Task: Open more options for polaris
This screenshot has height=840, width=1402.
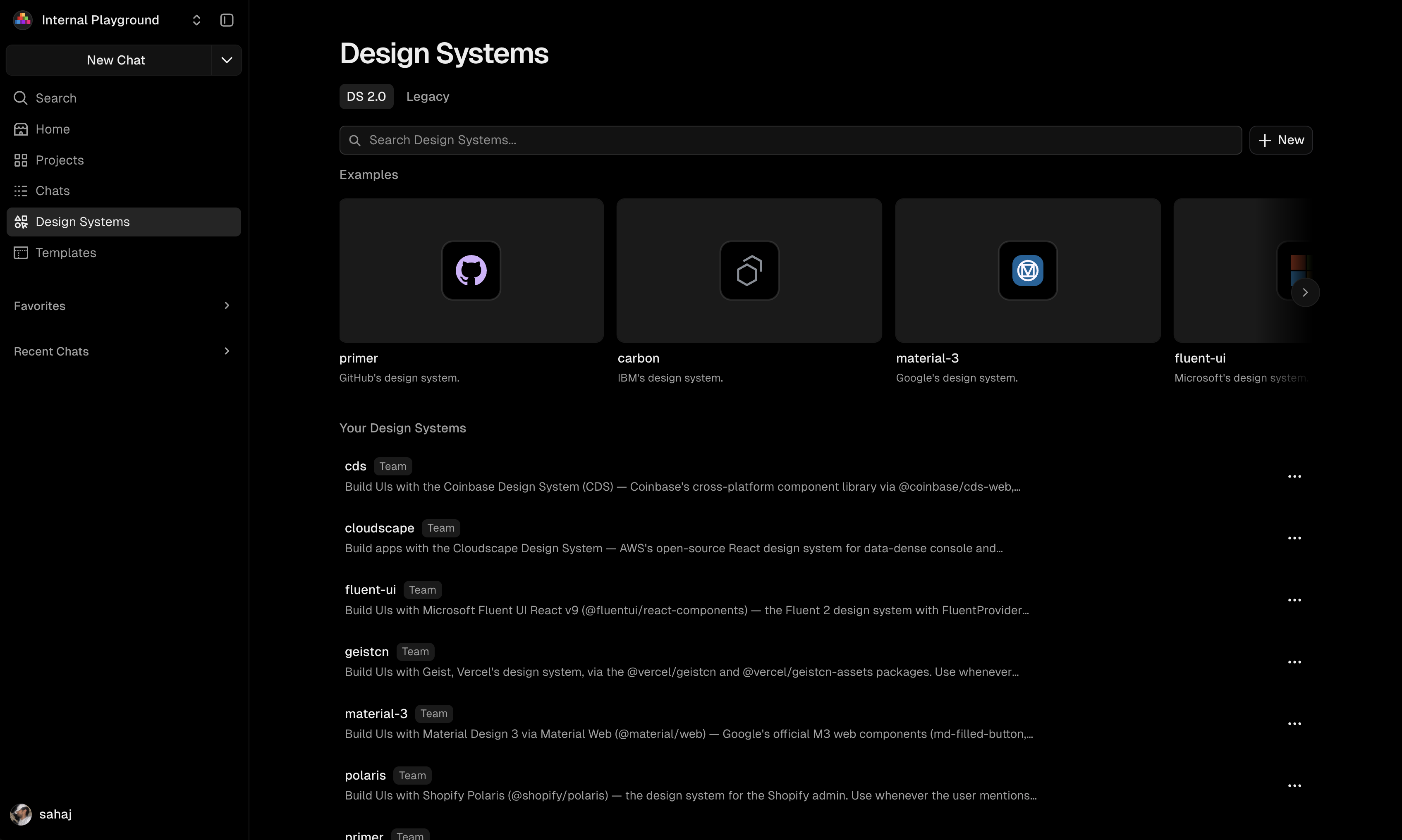Action: click(x=1294, y=786)
